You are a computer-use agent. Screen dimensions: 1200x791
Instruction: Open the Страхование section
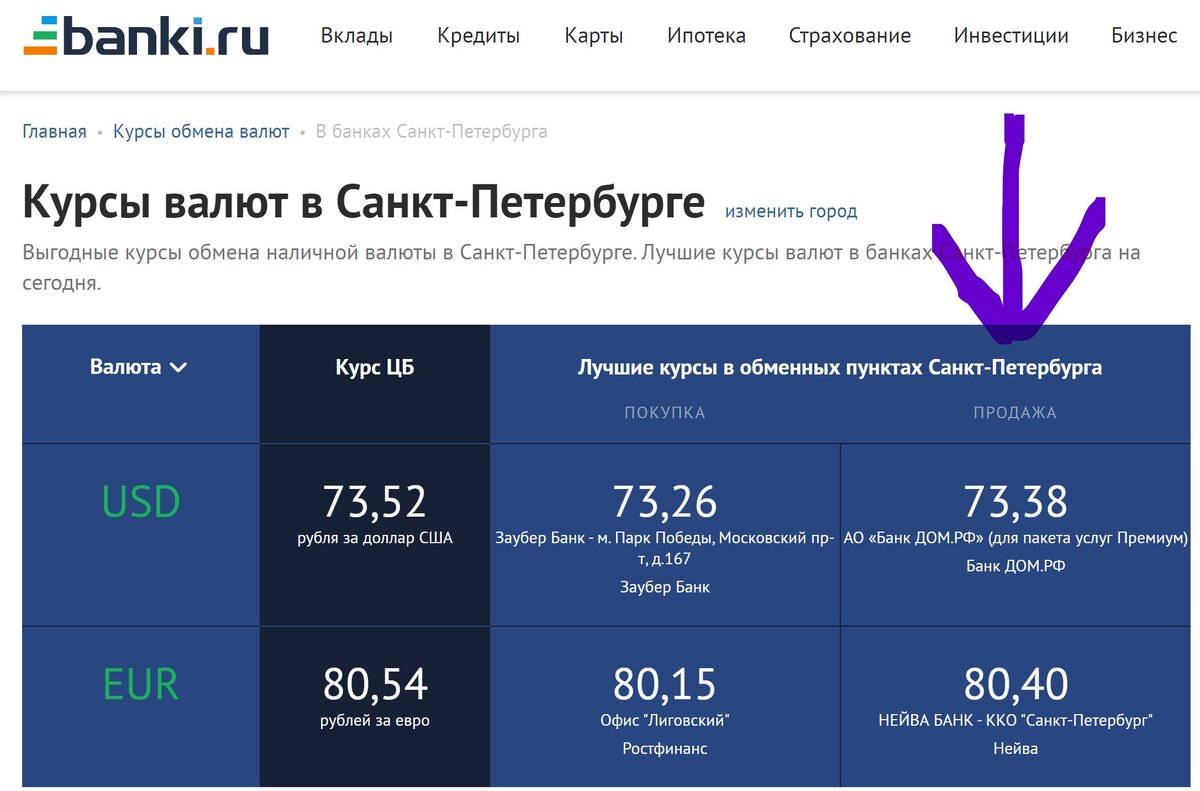849,35
